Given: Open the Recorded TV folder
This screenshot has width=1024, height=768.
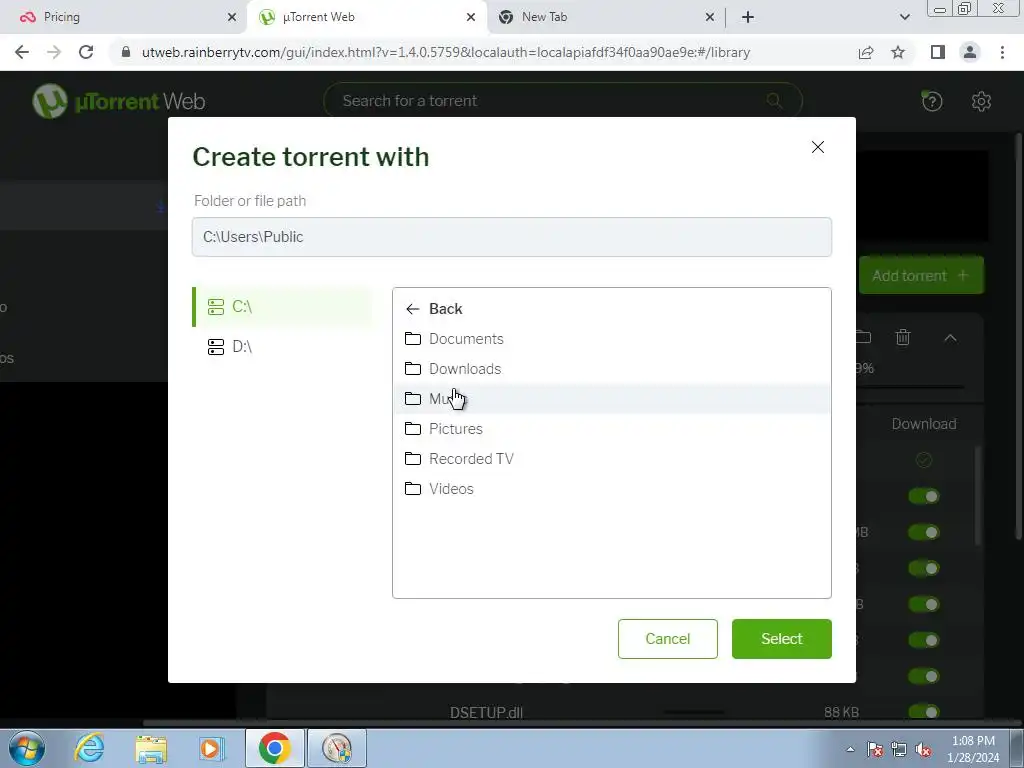Looking at the screenshot, I should pos(612,459).
